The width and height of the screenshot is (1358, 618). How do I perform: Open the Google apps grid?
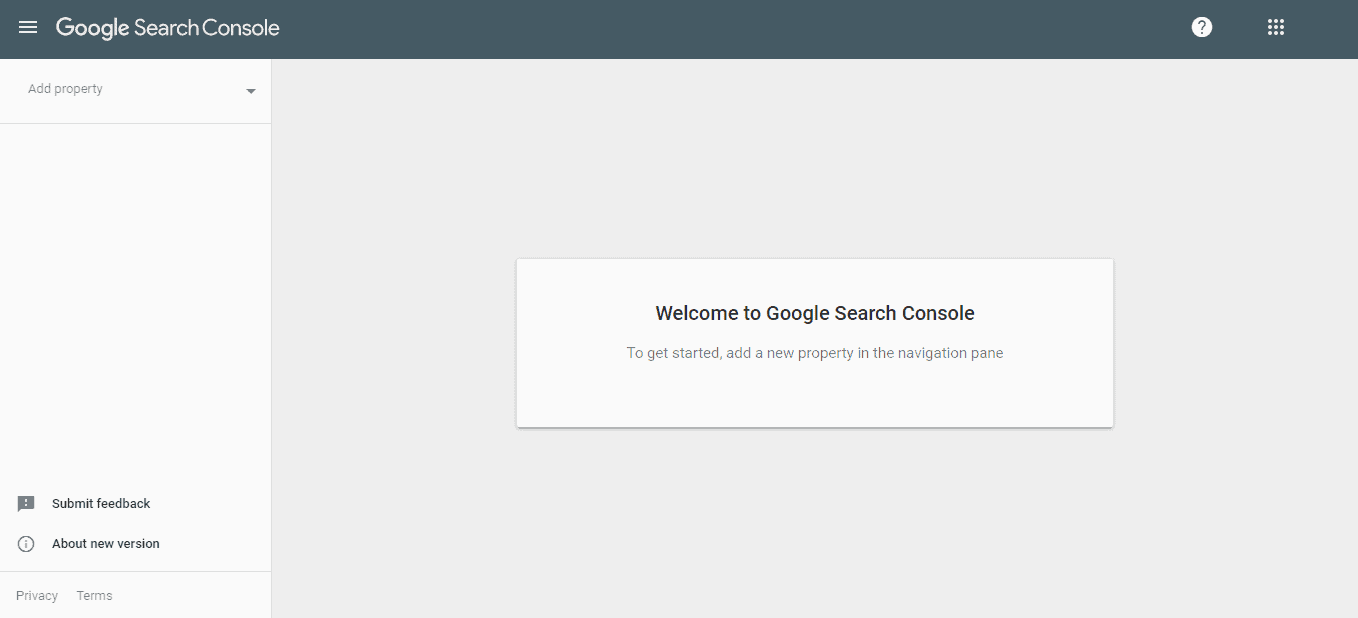[x=1276, y=28]
